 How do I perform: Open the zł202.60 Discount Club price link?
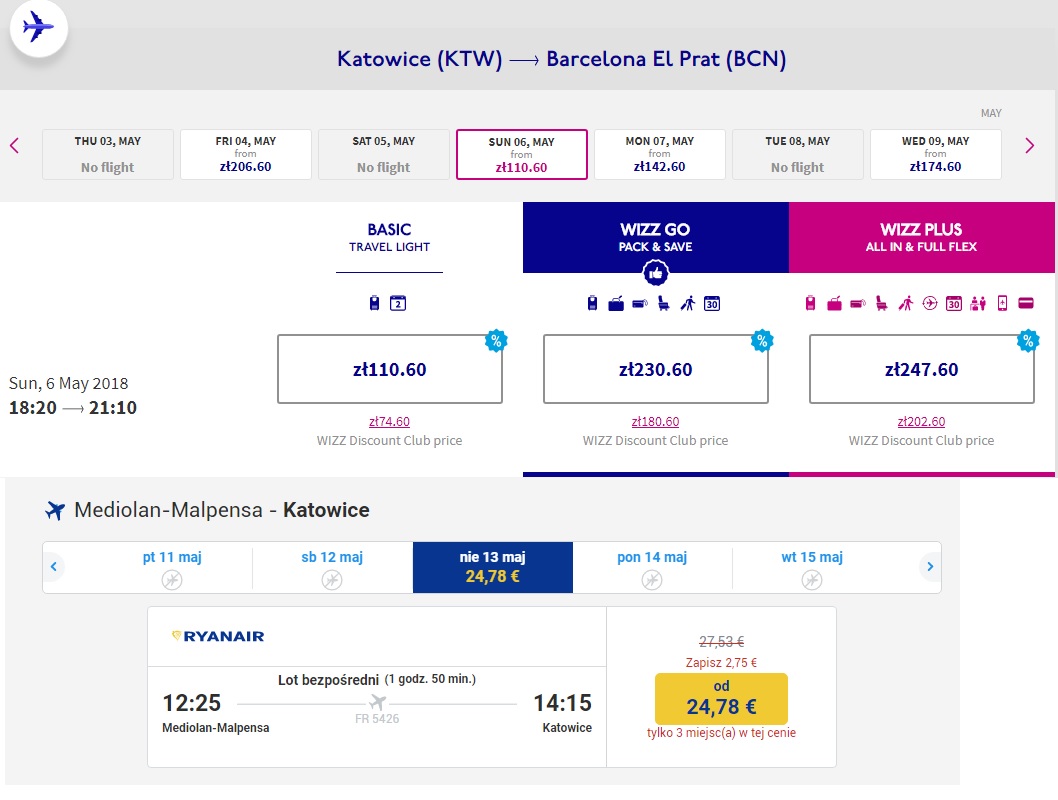pos(921,422)
